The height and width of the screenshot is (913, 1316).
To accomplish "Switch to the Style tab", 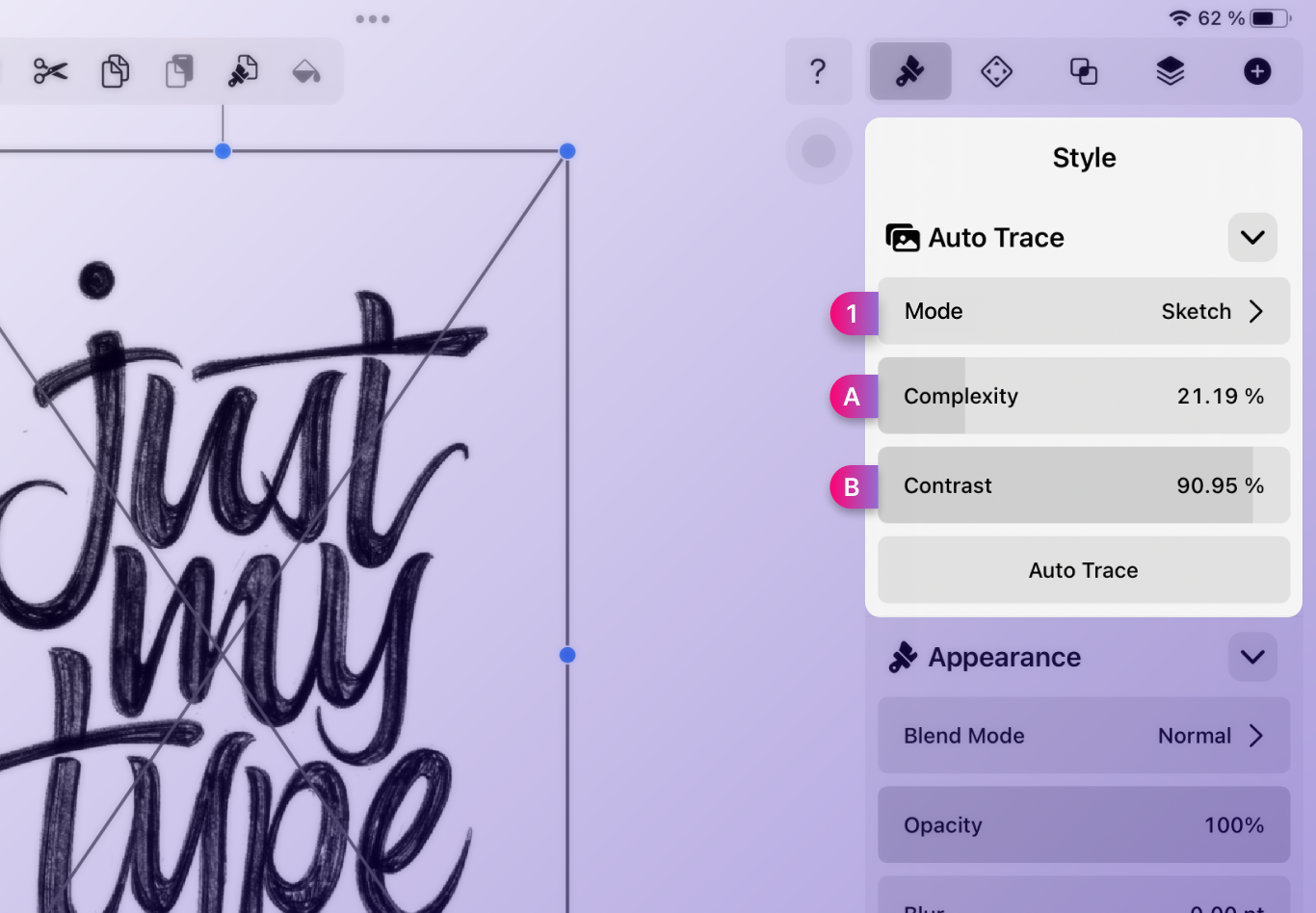I will (909, 71).
